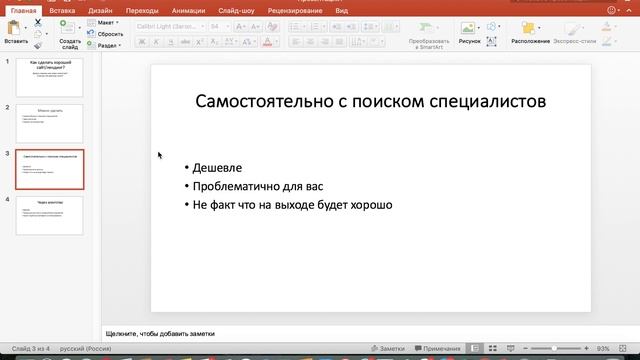Screen dimensions: 640x360
Task: Apply subscript X₂ formatting
Action: [x=214, y=42]
